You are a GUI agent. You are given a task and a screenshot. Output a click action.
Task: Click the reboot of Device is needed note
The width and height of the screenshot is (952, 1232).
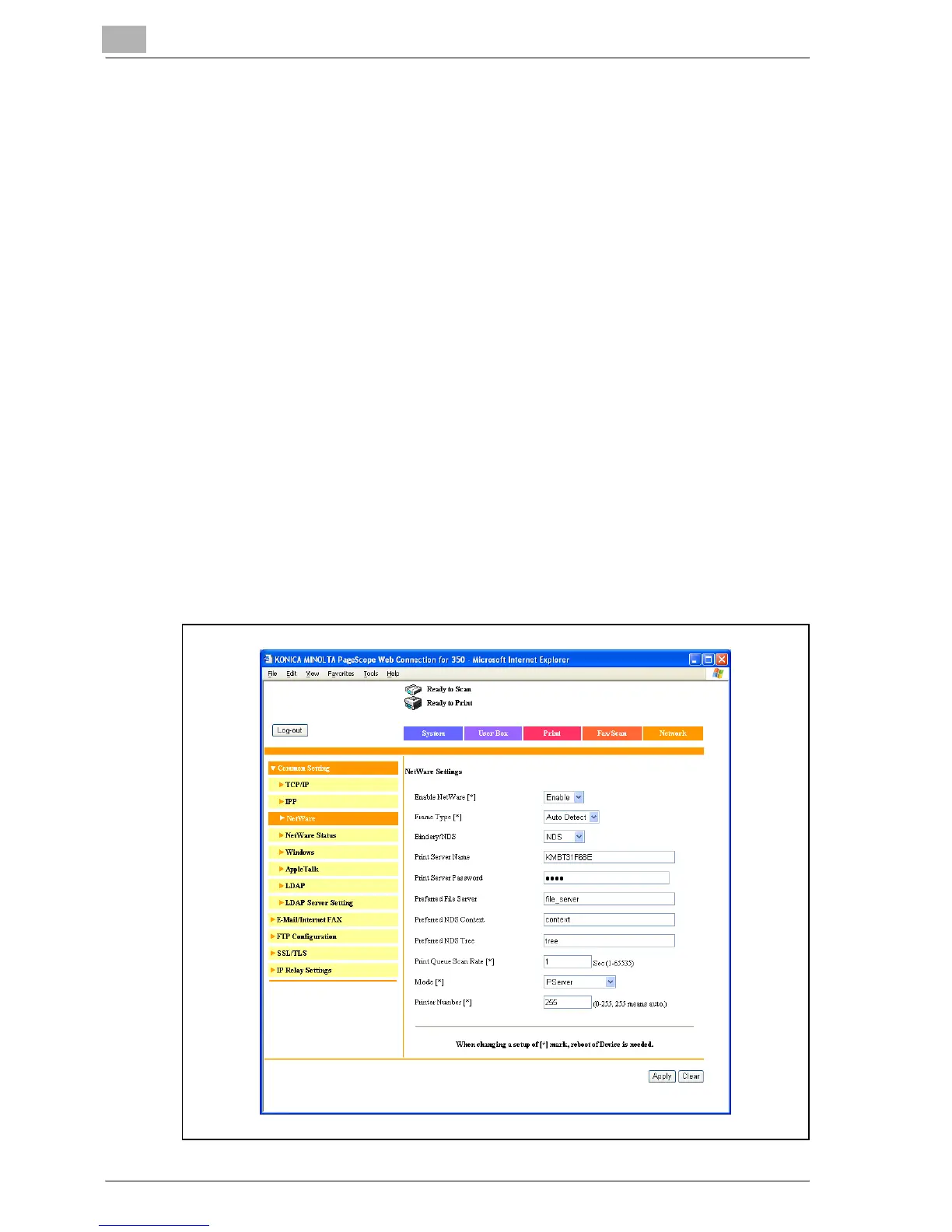point(555,1045)
